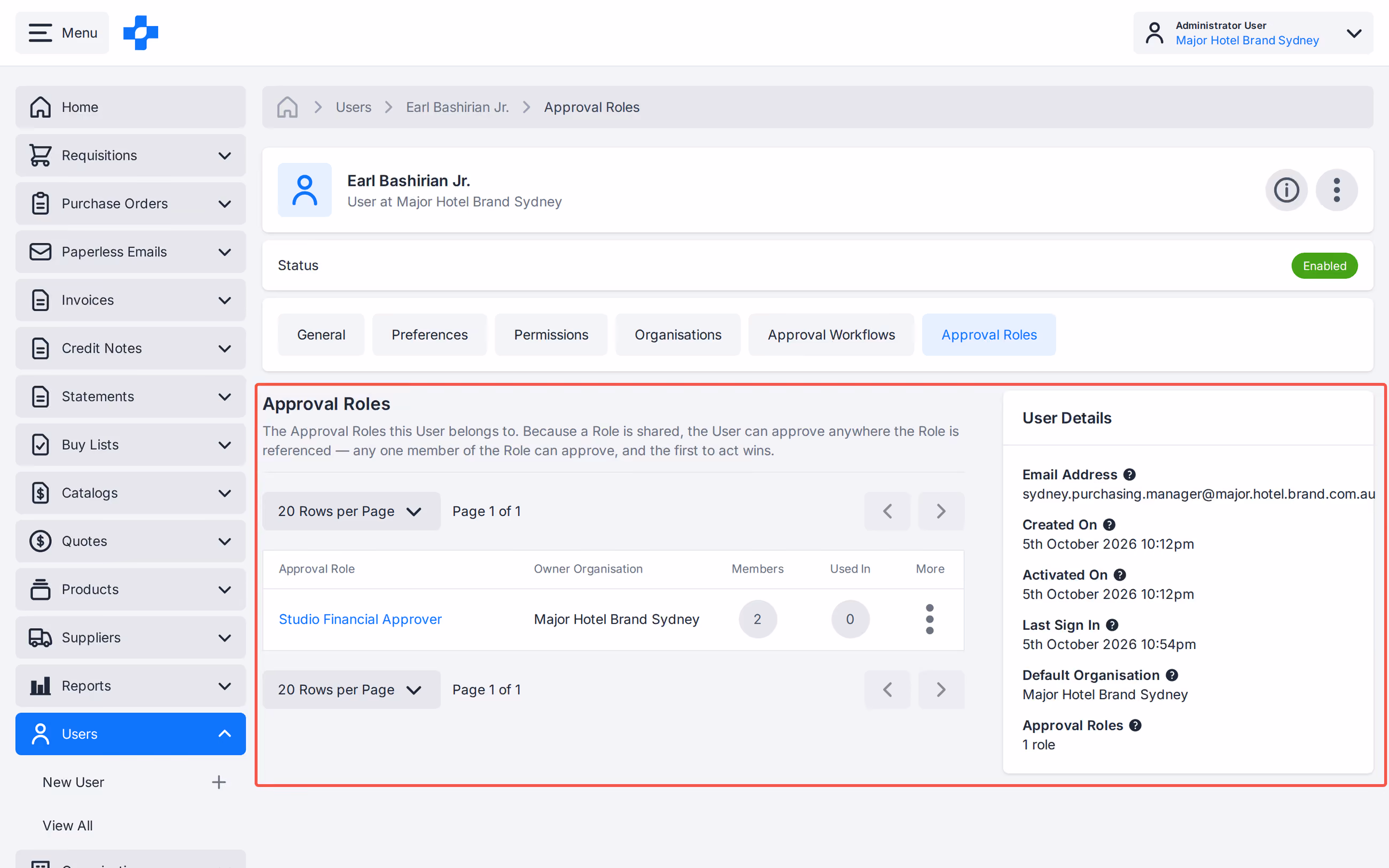The width and height of the screenshot is (1389, 868).
Task: Click the top next page arrow
Action: [x=941, y=511]
